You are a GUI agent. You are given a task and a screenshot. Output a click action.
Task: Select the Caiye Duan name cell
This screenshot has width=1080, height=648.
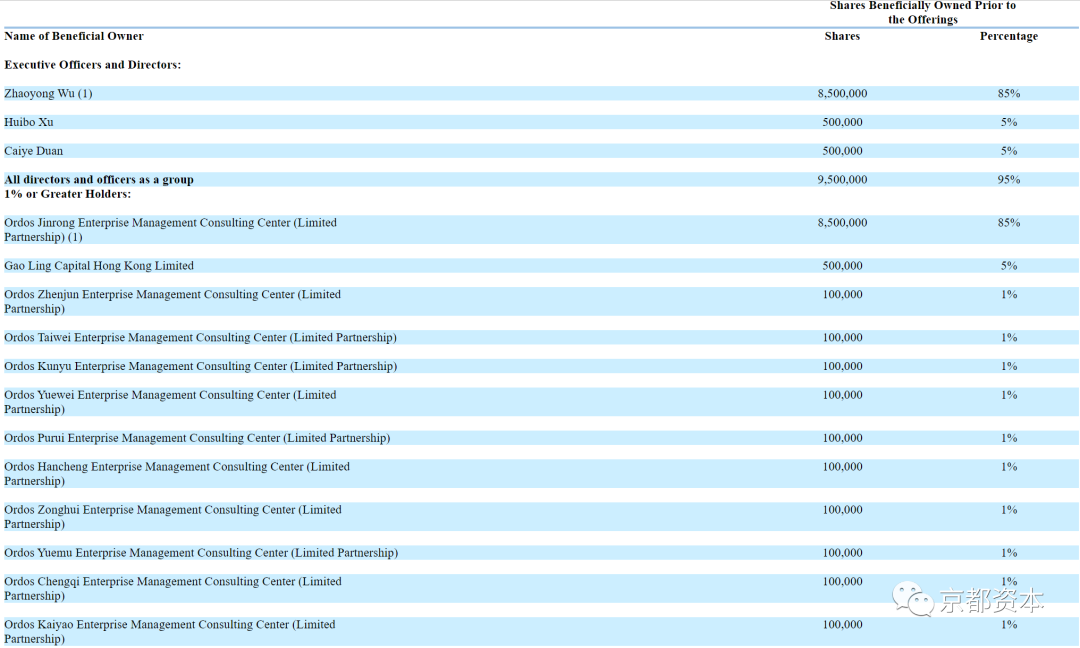pyautogui.click(x=34, y=151)
